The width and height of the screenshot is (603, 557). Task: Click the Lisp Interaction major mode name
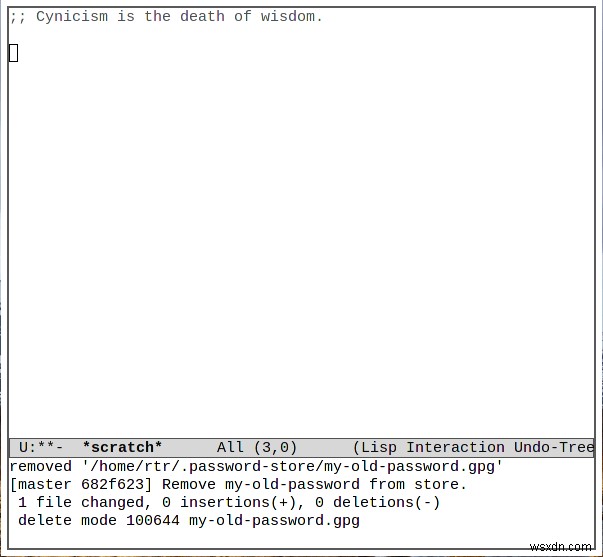433,448
